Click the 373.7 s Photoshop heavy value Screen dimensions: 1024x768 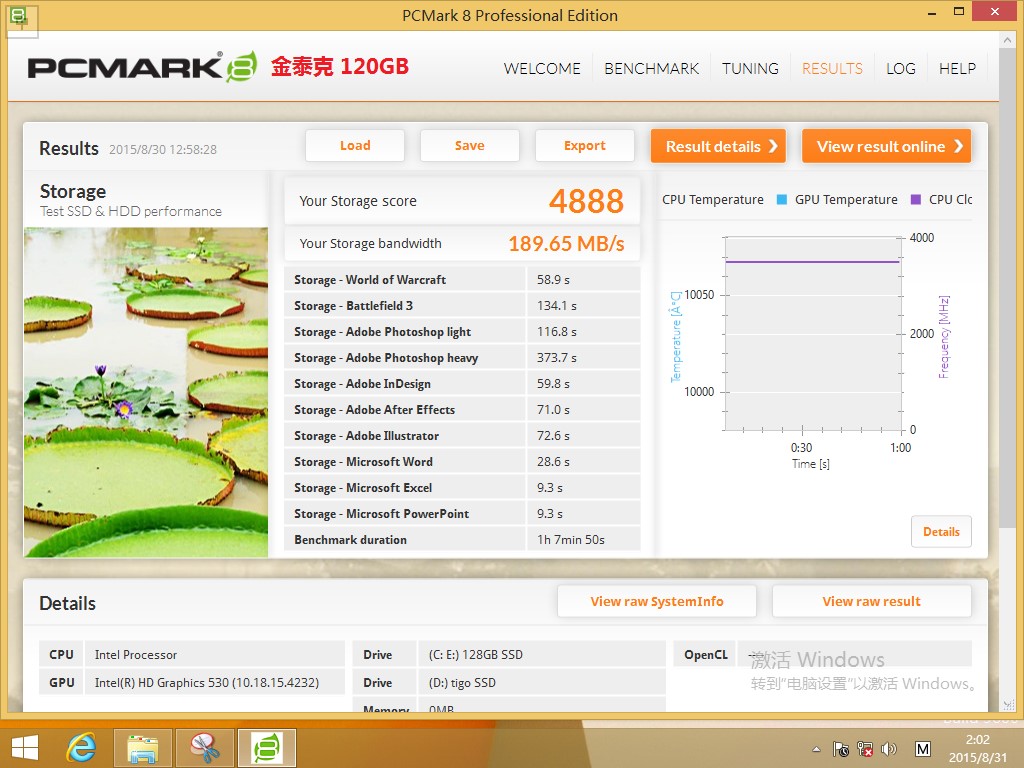click(x=556, y=358)
